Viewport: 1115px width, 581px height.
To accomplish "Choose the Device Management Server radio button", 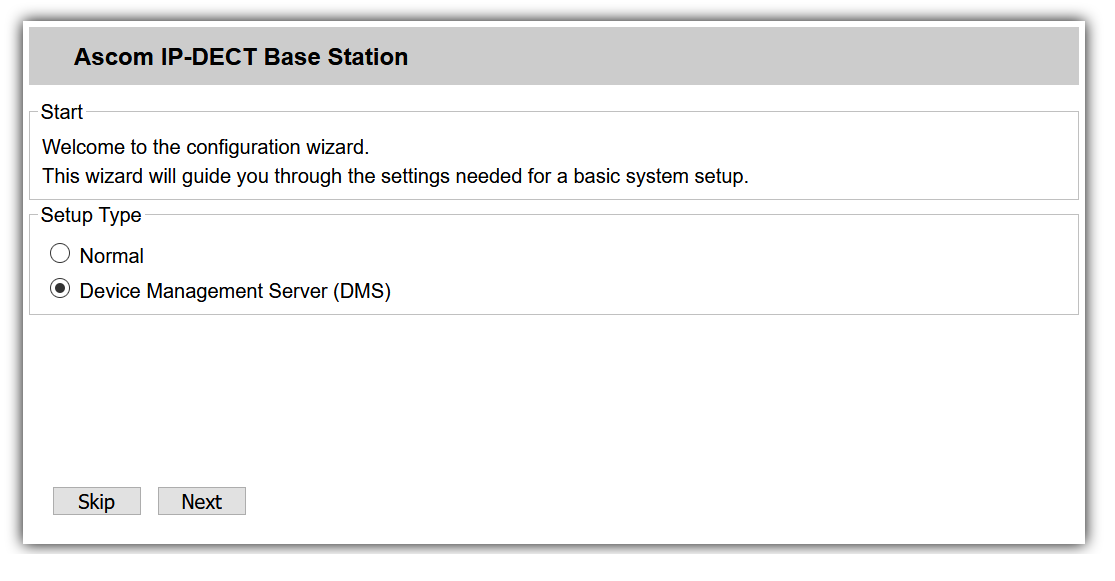I will pos(60,290).
